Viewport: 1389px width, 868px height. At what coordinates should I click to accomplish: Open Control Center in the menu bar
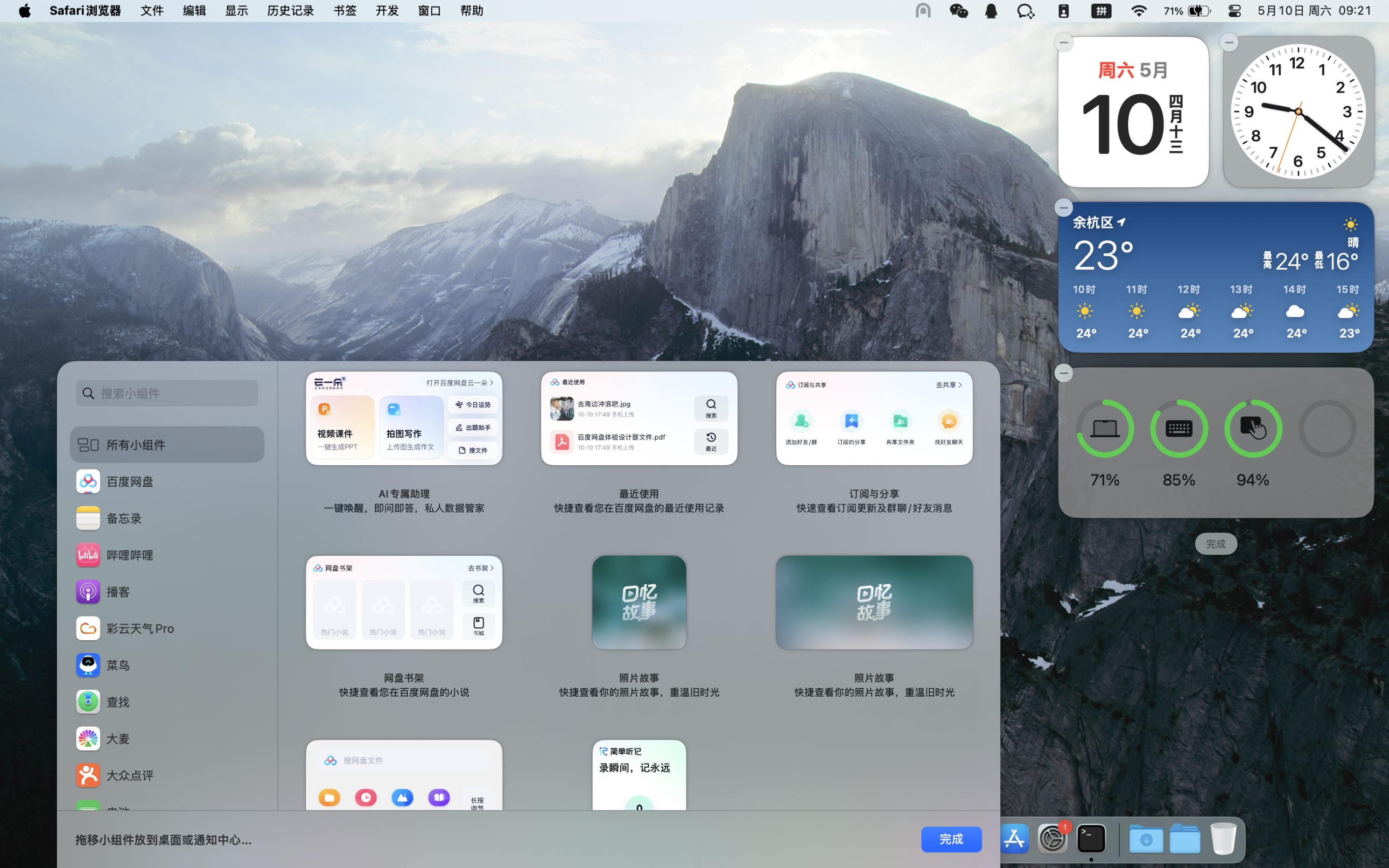[x=1234, y=11]
